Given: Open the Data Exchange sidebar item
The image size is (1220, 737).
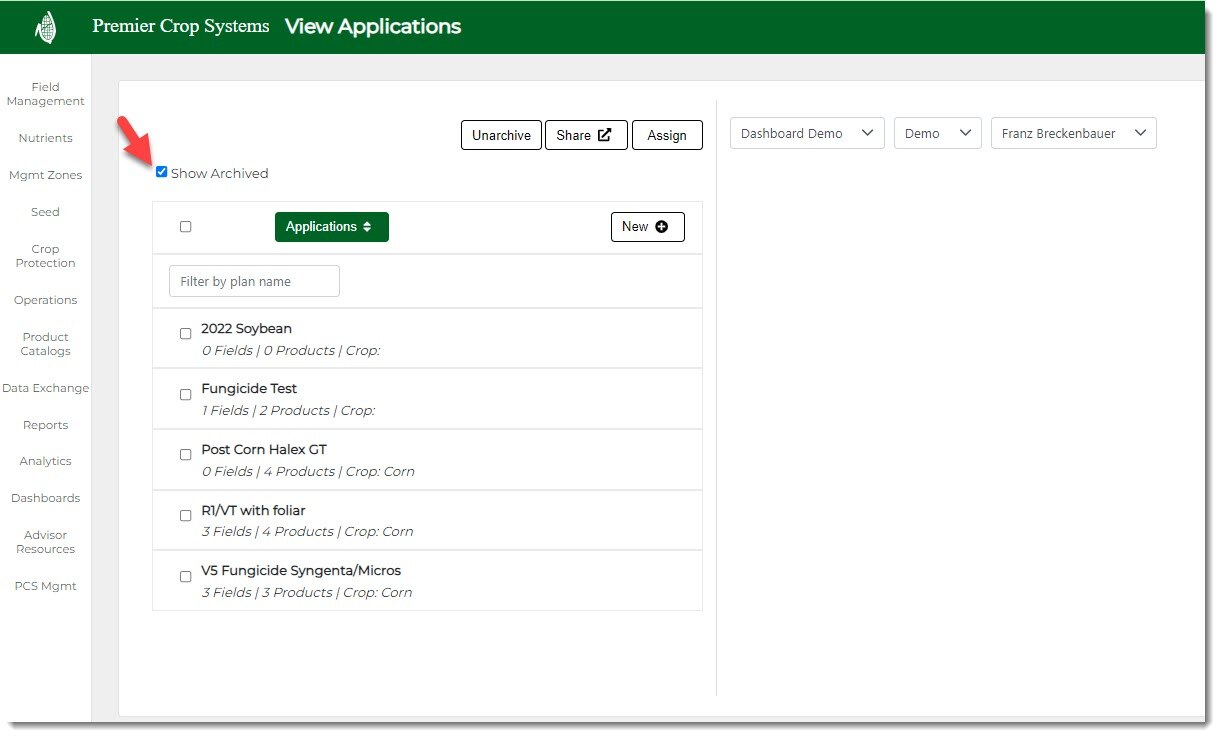Looking at the screenshot, I should (45, 388).
